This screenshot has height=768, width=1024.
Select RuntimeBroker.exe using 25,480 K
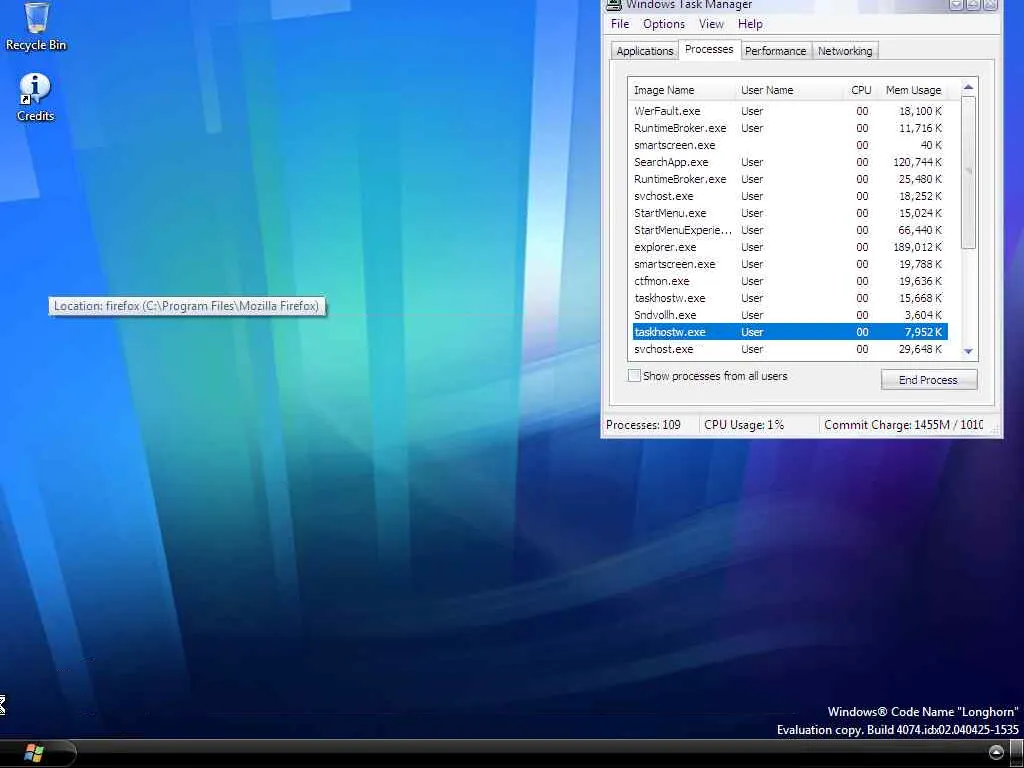click(790, 179)
